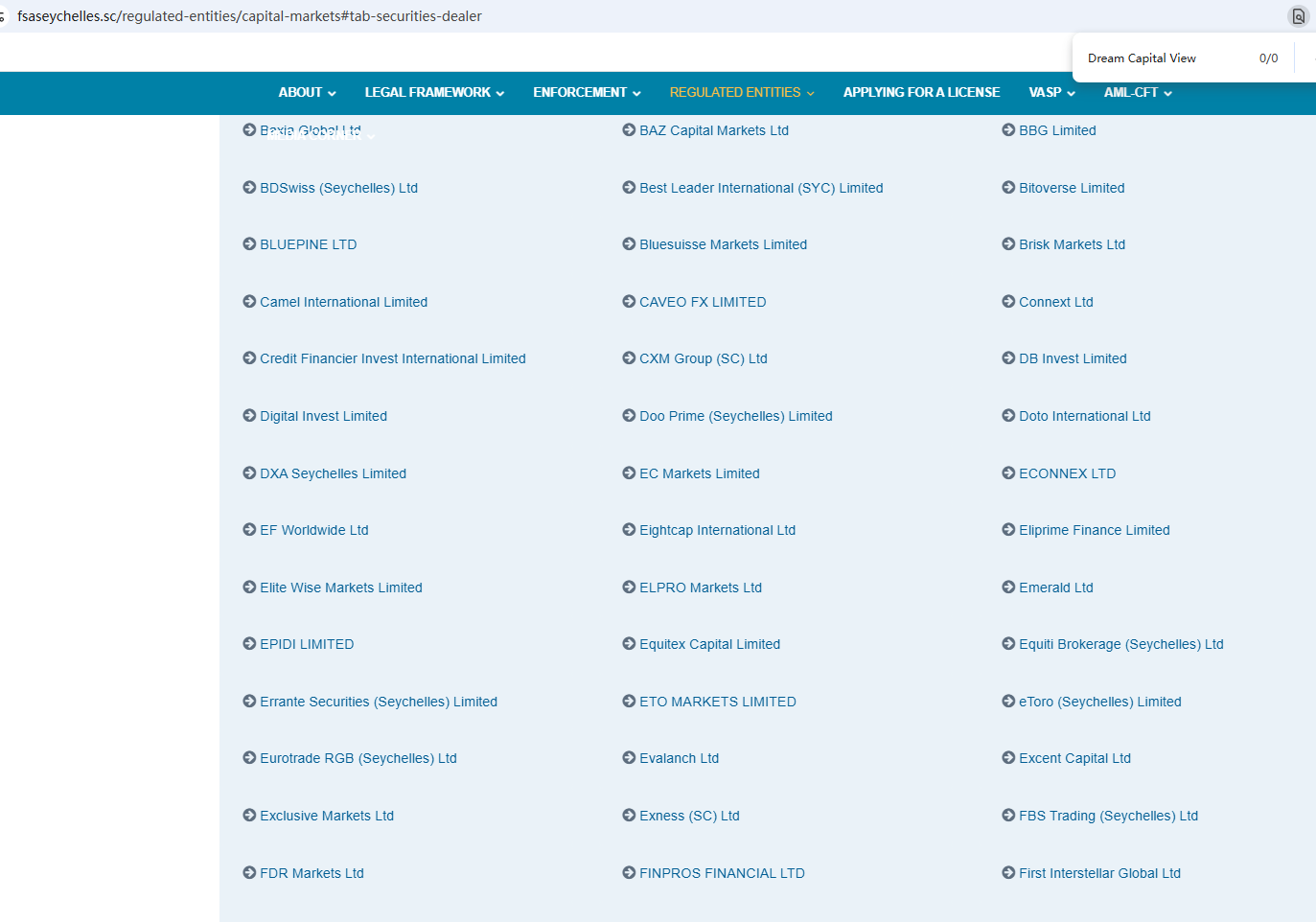Expand the ABOUT dropdown menu

click(307, 93)
